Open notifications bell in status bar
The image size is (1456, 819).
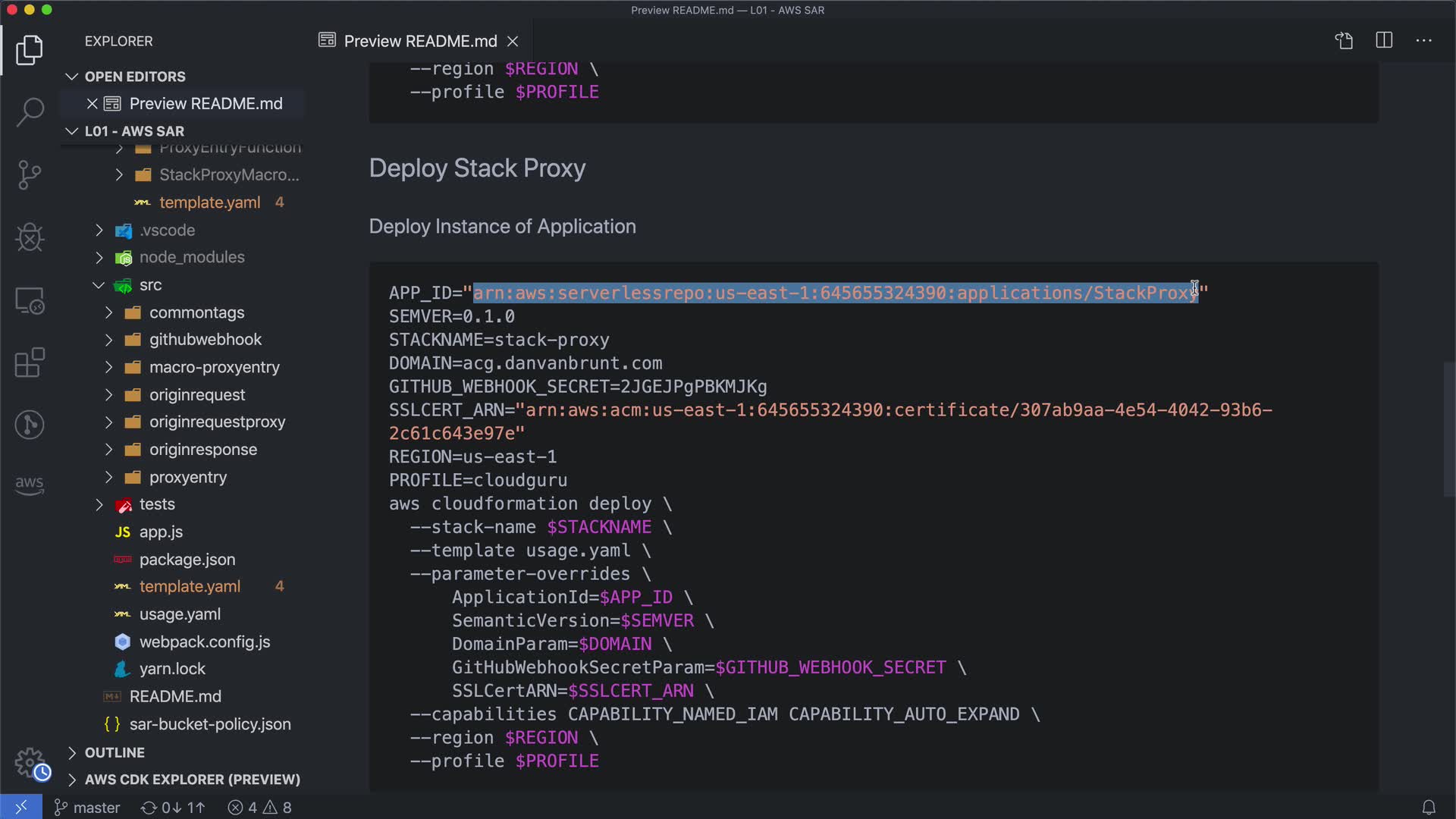click(1428, 808)
